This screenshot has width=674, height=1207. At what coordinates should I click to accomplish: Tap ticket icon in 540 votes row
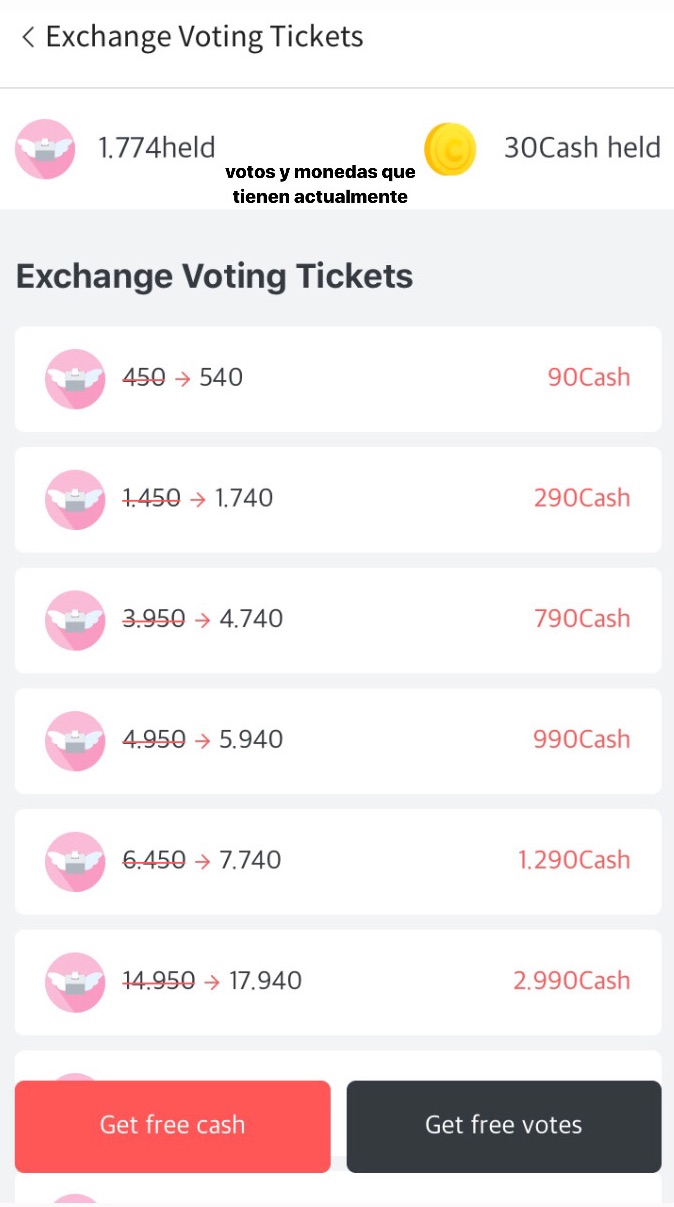click(x=75, y=379)
